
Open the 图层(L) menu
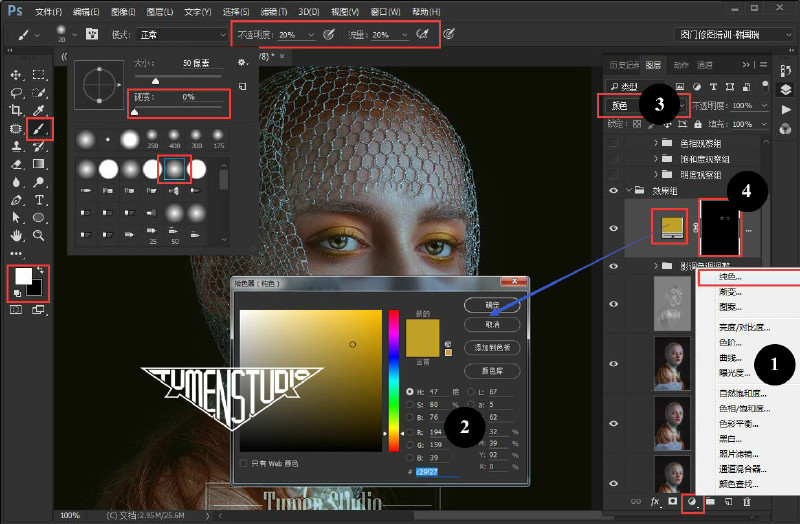pyautogui.click(x=160, y=11)
